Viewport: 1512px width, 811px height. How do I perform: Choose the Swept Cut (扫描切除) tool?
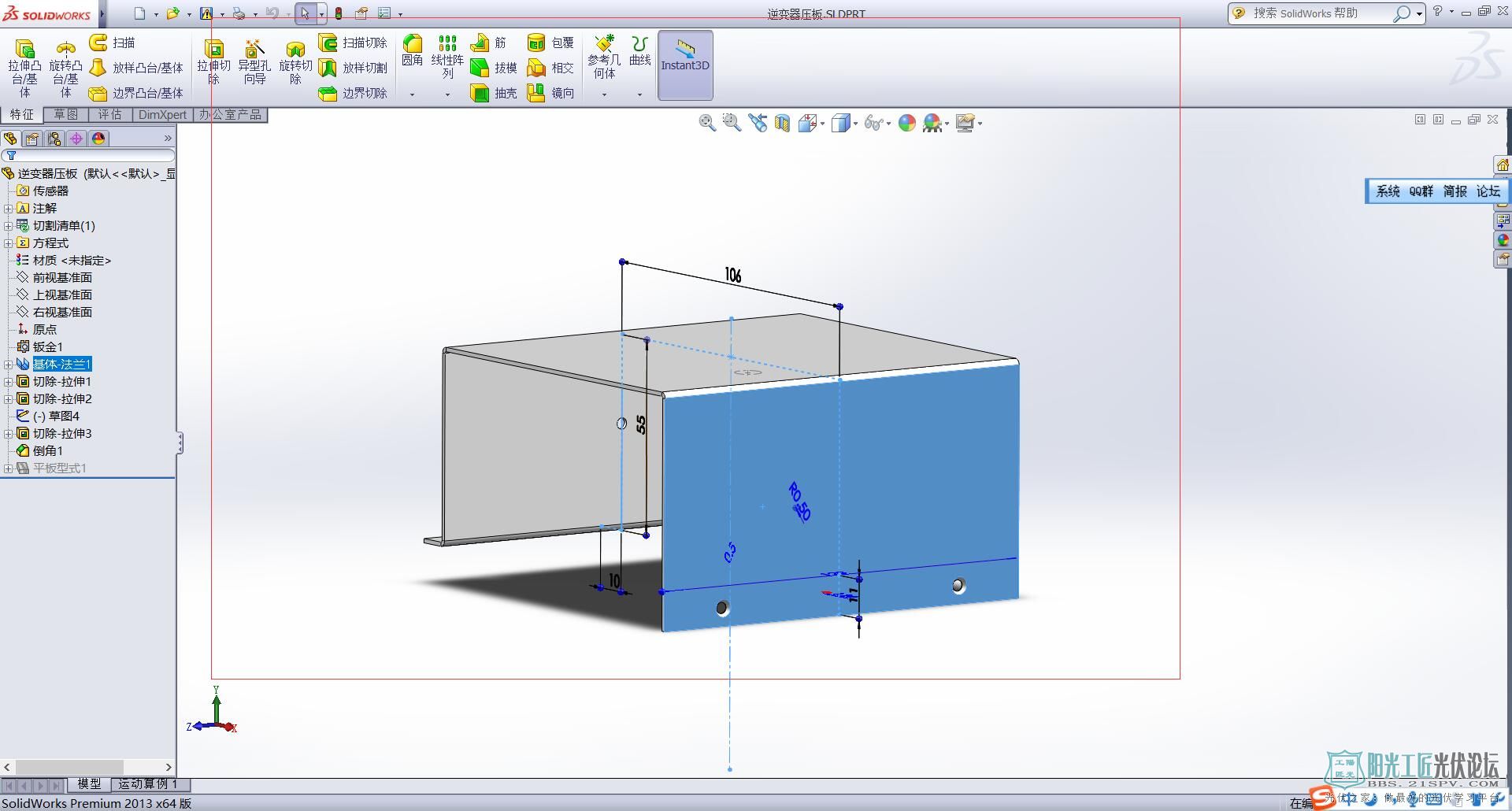[x=353, y=43]
